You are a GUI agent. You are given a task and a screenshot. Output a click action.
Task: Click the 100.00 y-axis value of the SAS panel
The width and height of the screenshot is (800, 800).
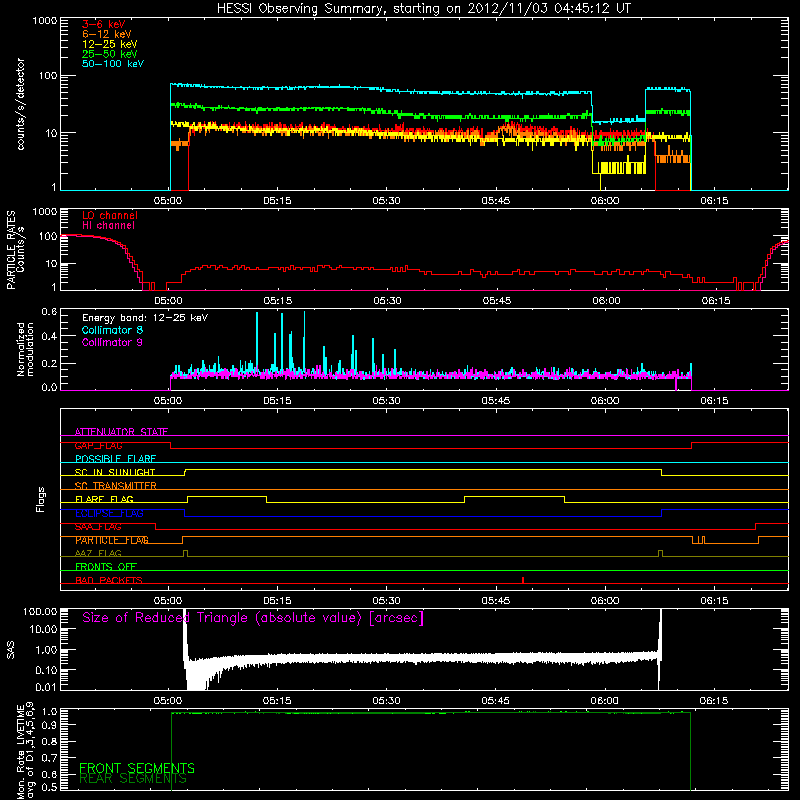tap(40, 611)
